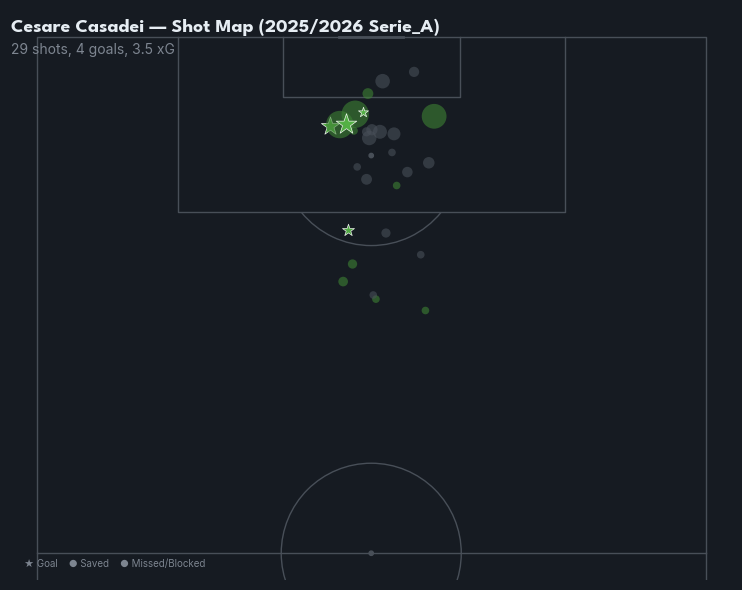742x590 pixels.
Task: Click the Goal star legend icon
Action: tap(29, 564)
